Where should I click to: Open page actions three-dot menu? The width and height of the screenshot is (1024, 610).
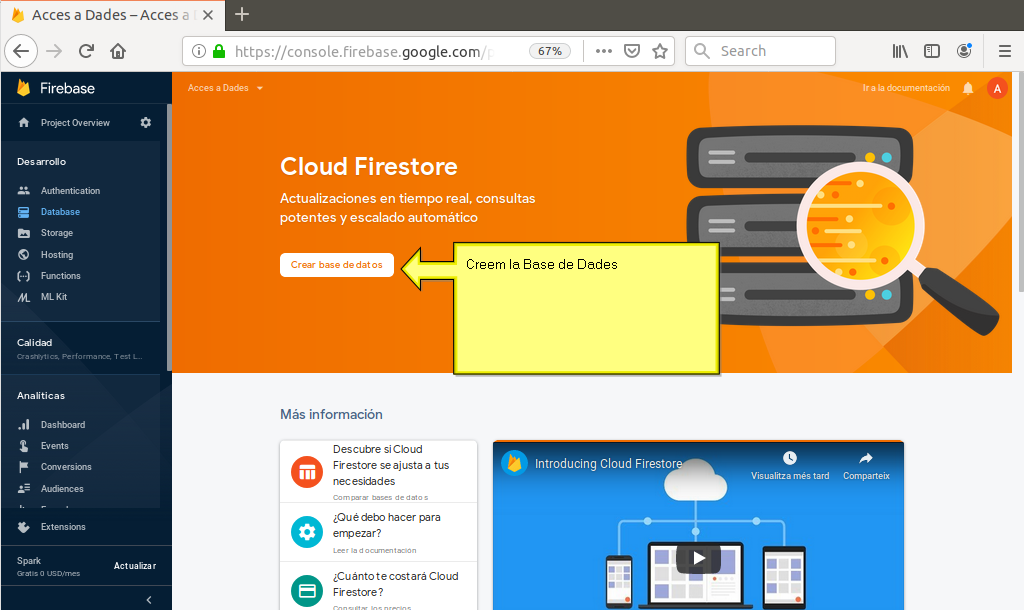click(603, 51)
